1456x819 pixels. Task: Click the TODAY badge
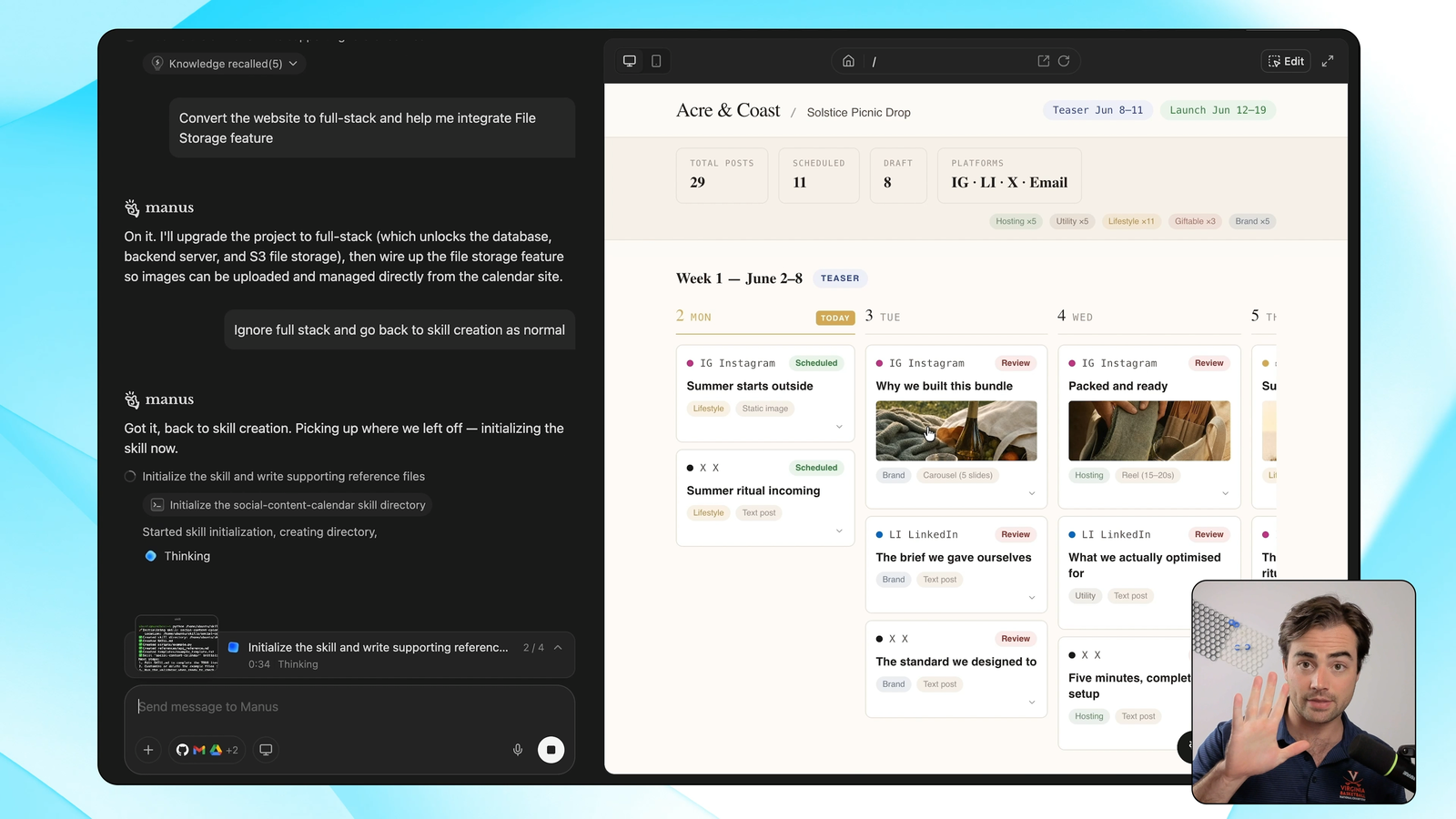(835, 318)
